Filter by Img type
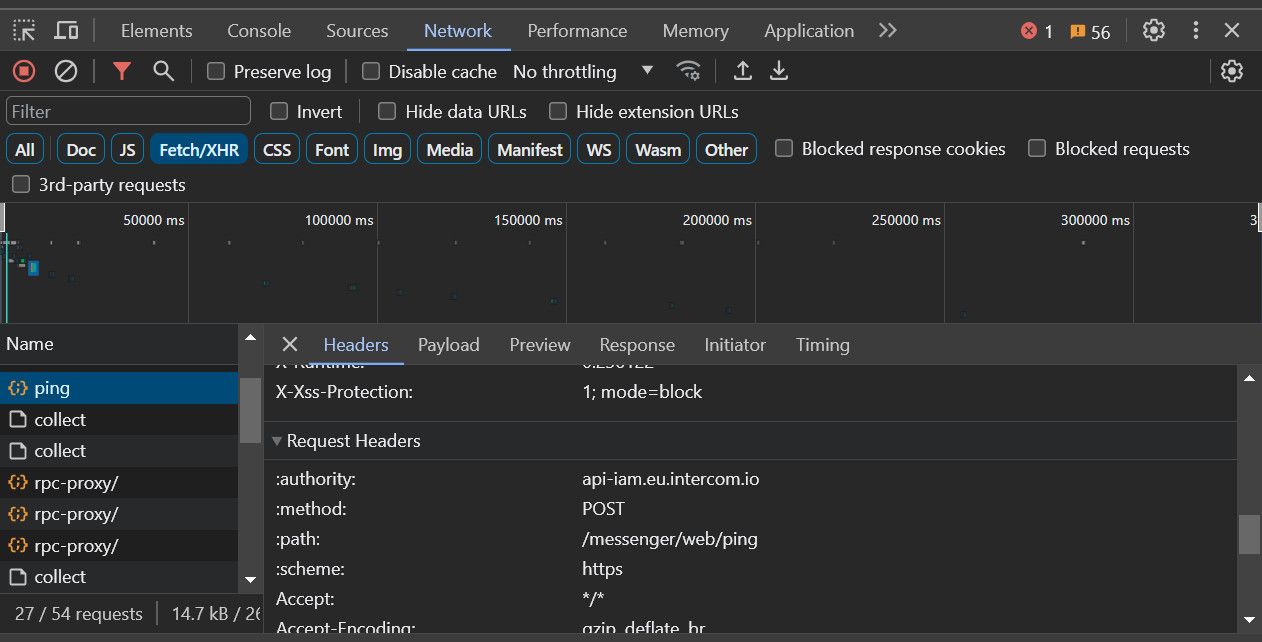Image resolution: width=1262 pixels, height=642 pixels. [x=387, y=150]
